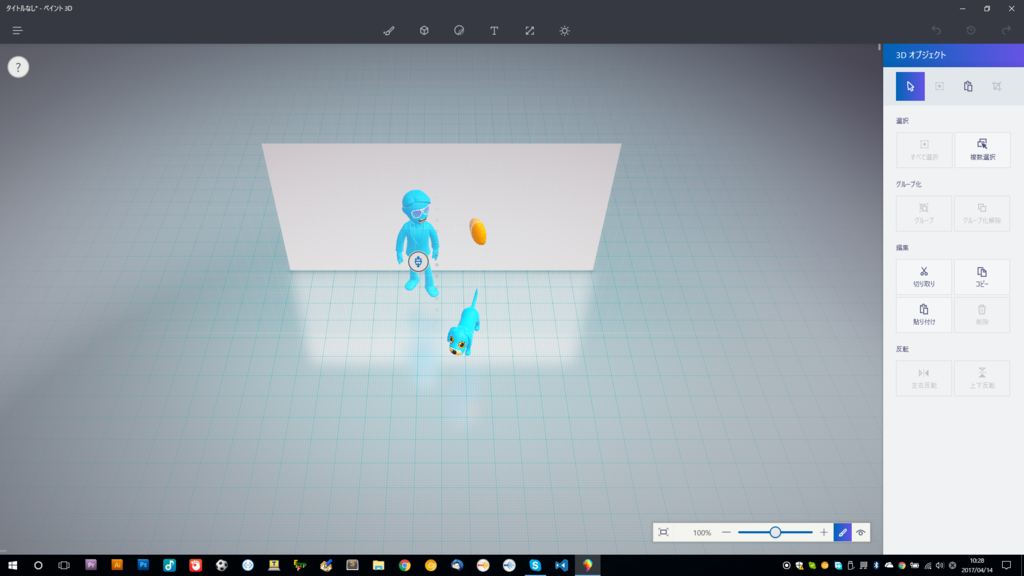Screen dimensions: 1024x576
Task: Click the Paint 3D taskbar icon
Action: click(588, 565)
